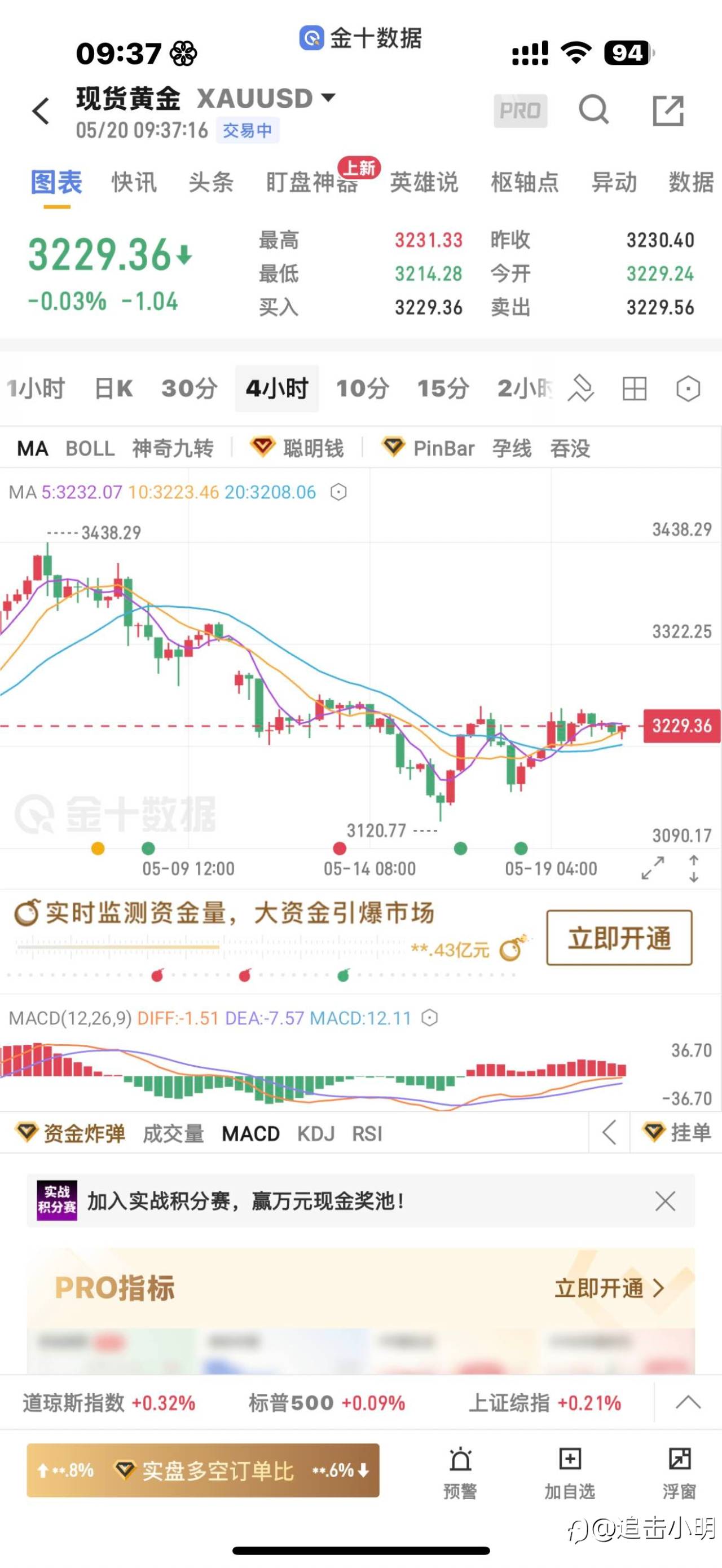
Task: Click 立即开通 button in fund monitor banner
Action: click(619, 938)
